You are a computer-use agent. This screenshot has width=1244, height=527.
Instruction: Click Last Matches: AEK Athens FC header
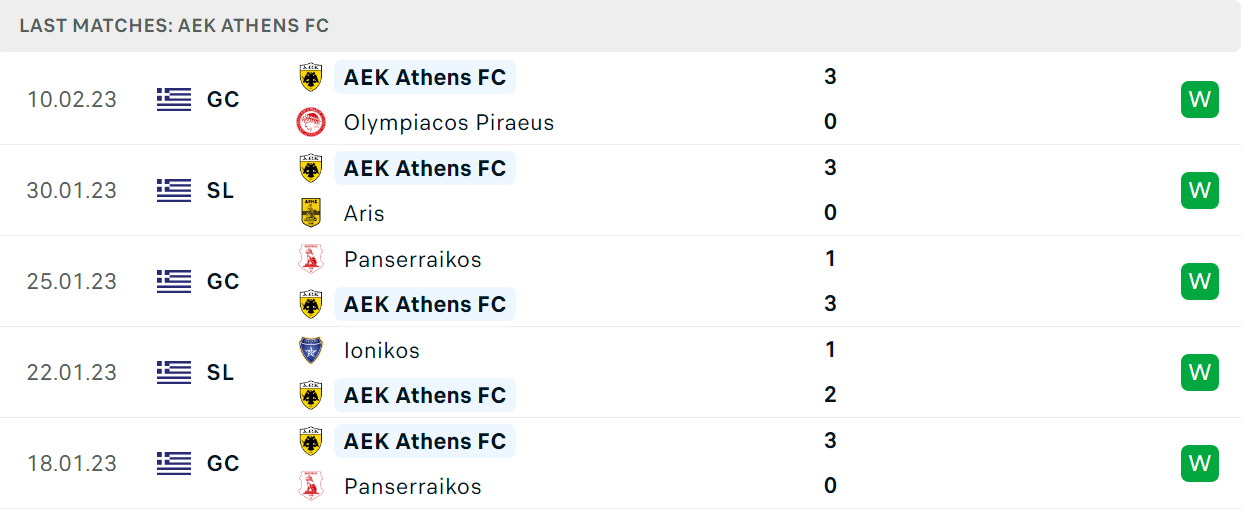click(x=174, y=26)
